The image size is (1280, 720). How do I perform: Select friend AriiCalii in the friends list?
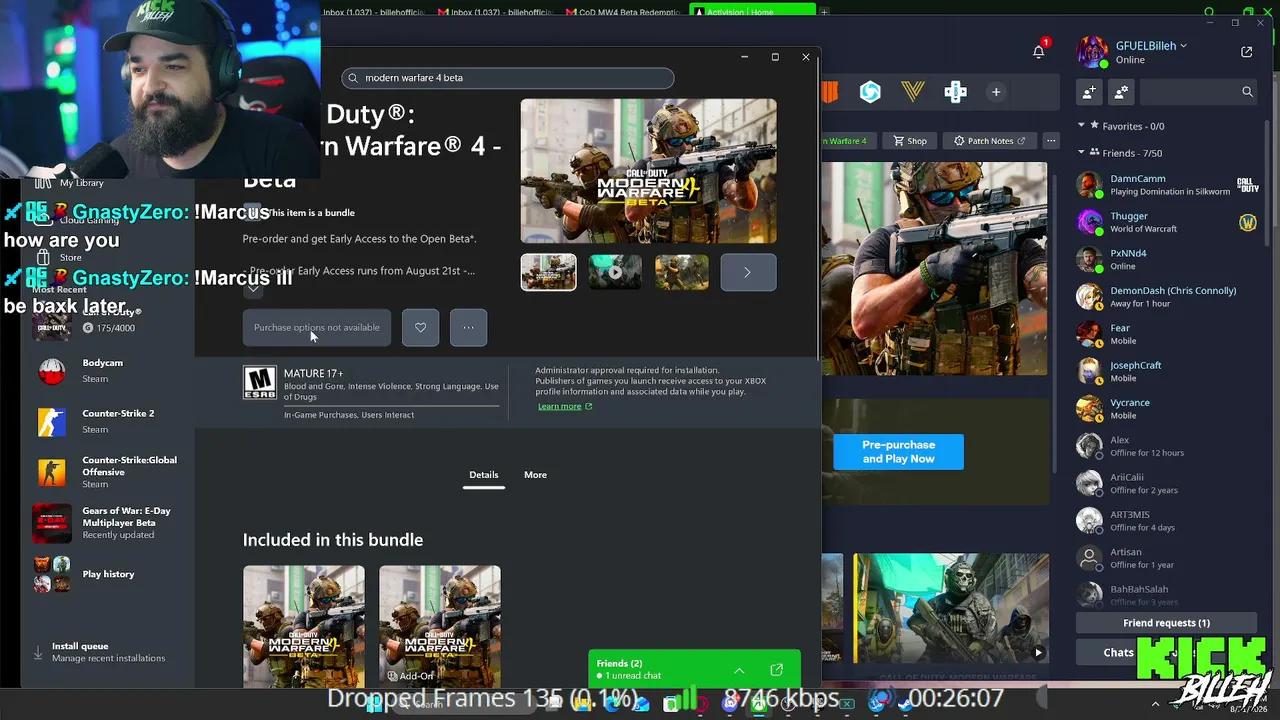pyautogui.click(x=1166, y=484)
